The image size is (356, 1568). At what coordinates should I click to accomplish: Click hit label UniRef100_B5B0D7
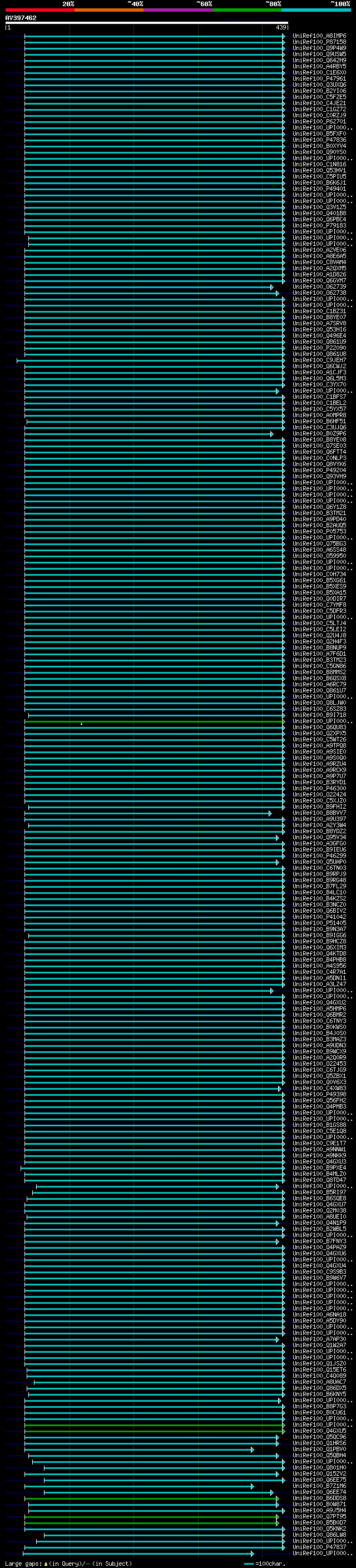(x=319, y=1522)
